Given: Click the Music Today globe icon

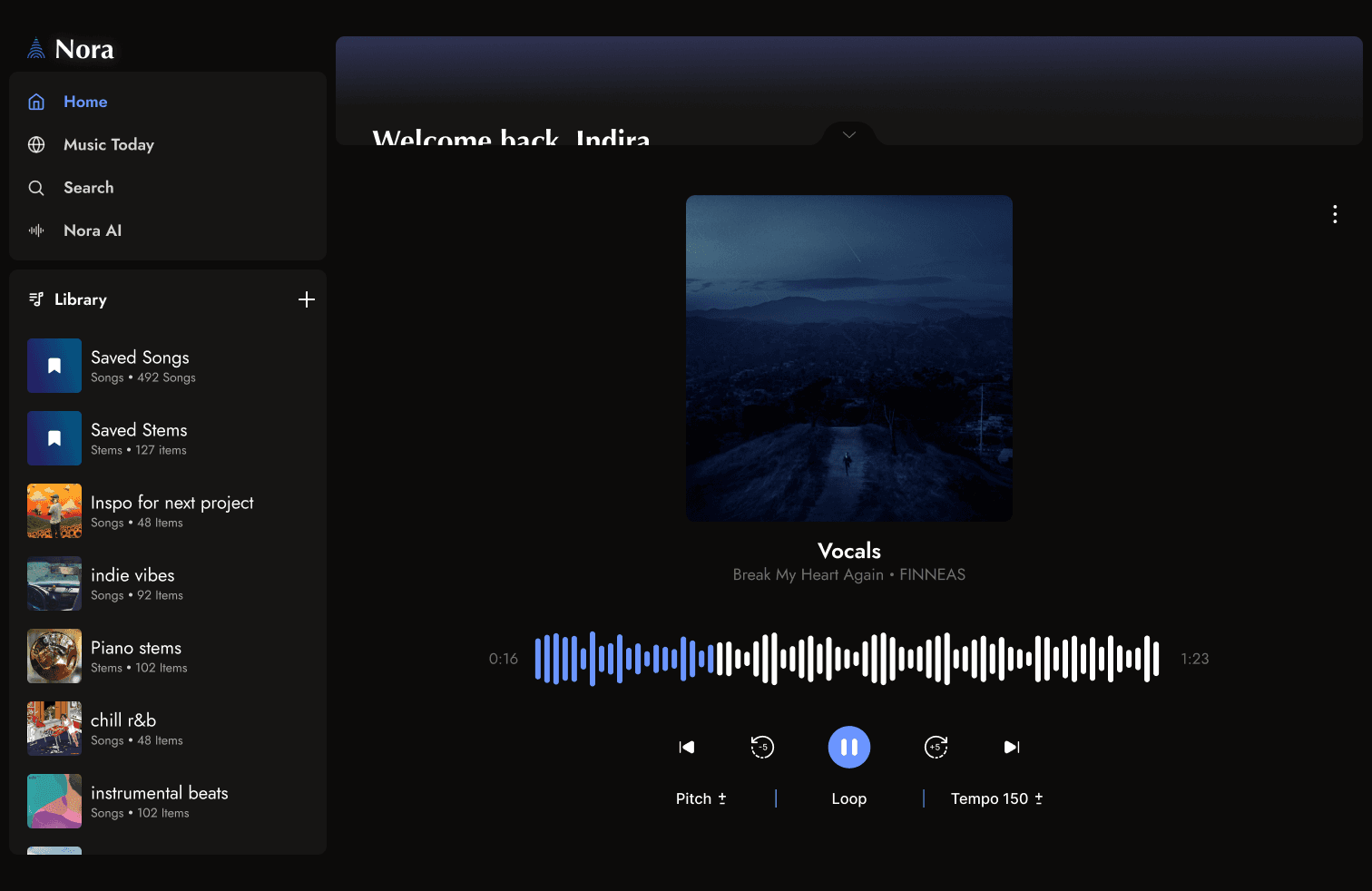Looking at the screenshot, I should pos(36,144).
